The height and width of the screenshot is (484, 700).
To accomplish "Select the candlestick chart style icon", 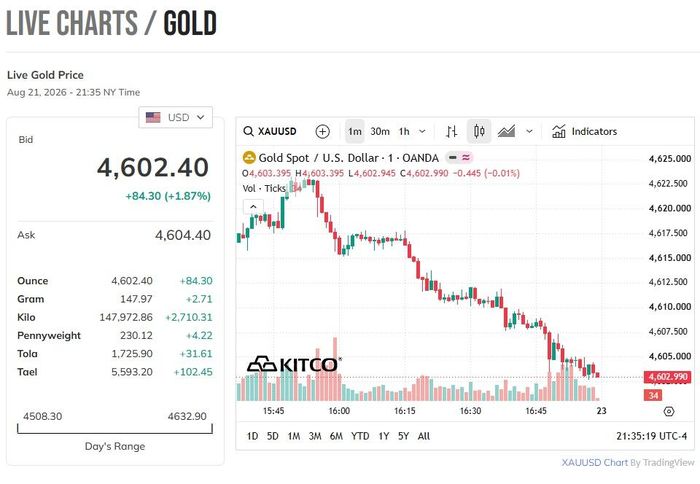I will 479,131.
